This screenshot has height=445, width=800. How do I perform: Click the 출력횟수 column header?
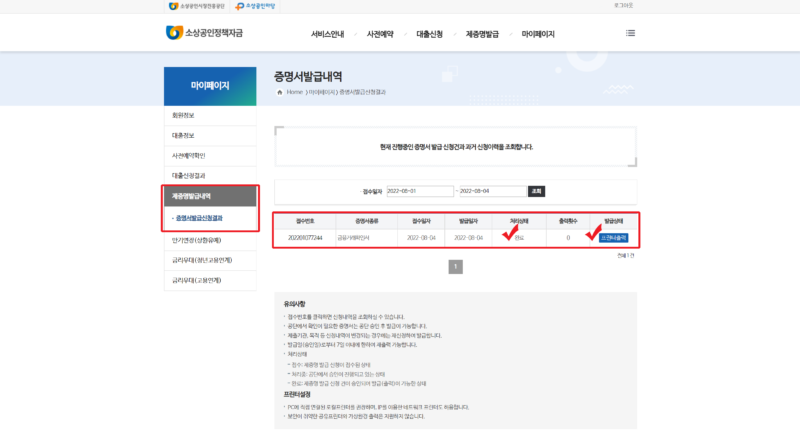pyautogui.click(x=568, y=221)
